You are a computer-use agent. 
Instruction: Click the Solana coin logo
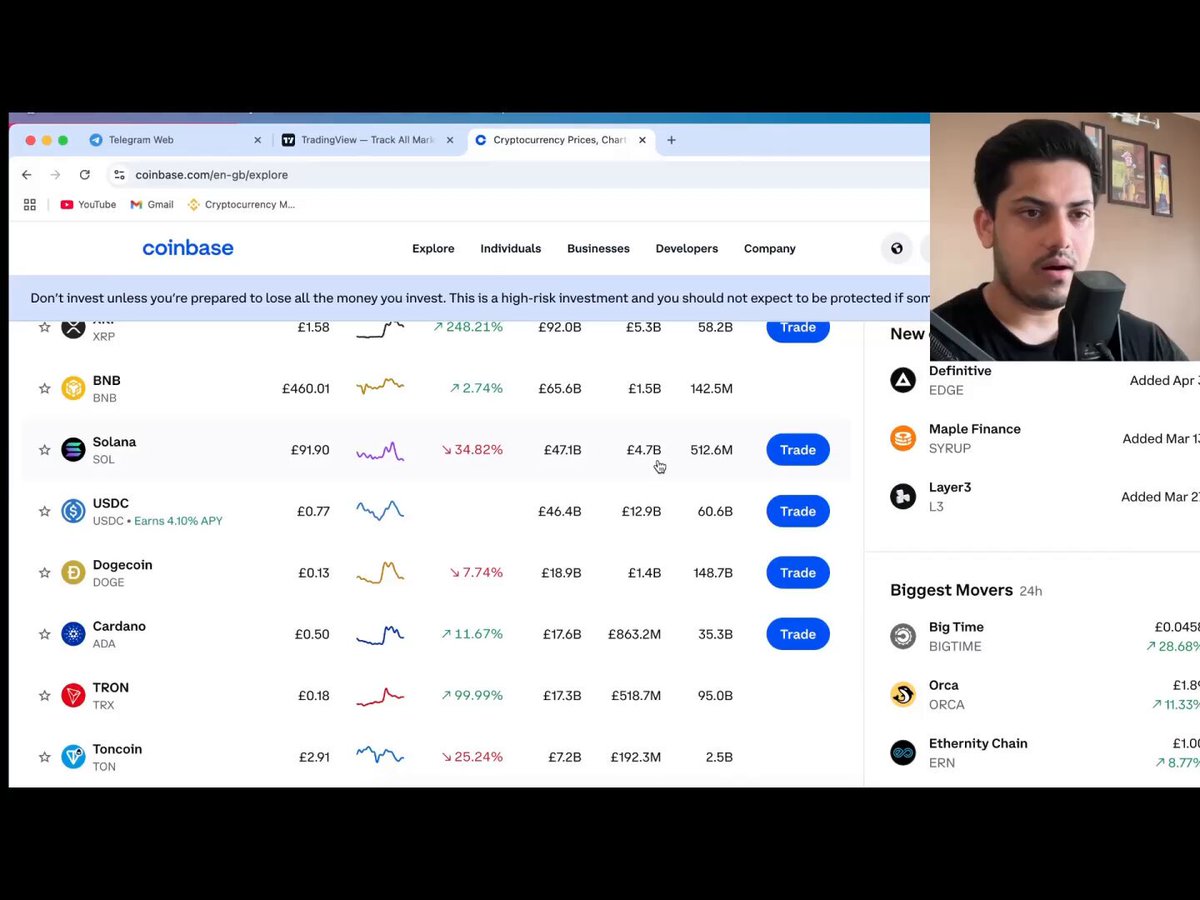(73, 450)
